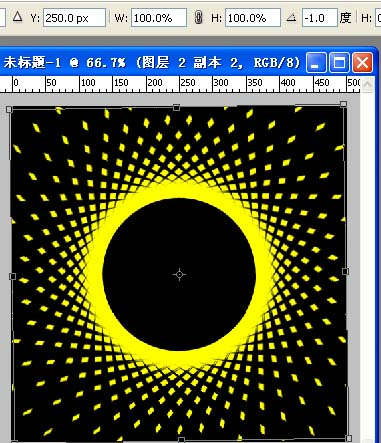Click the middle-right transform handle
Screen dimensions: 381x443
click(x=346, y=271)
